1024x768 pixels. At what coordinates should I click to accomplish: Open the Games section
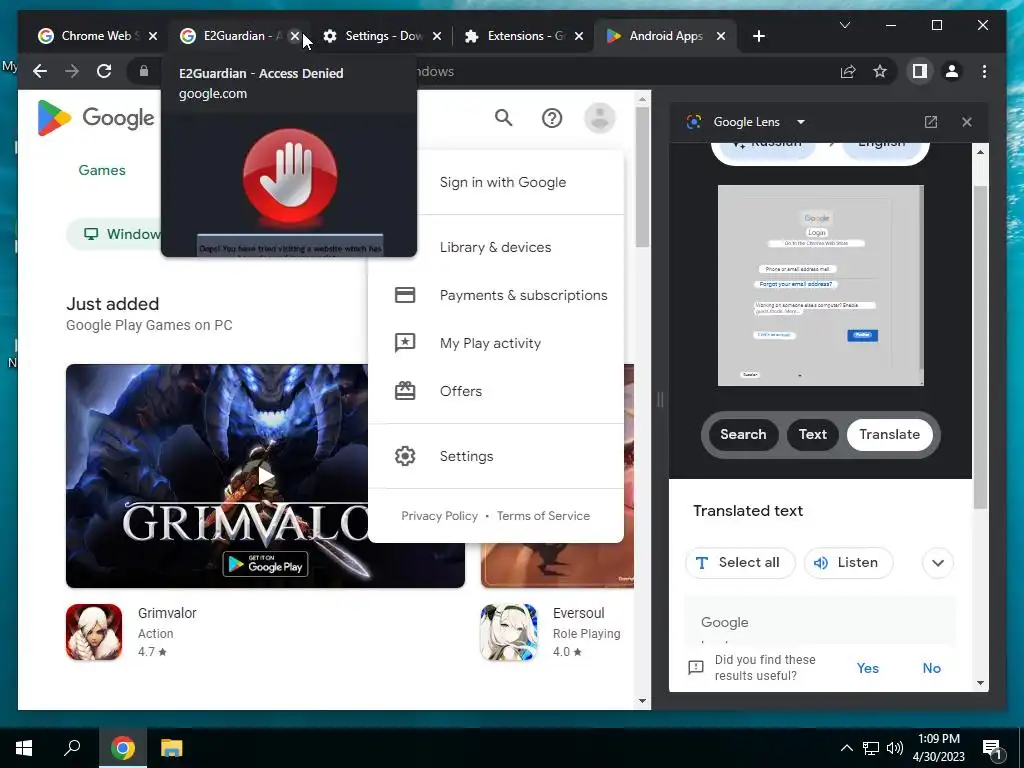pos(102,170)
